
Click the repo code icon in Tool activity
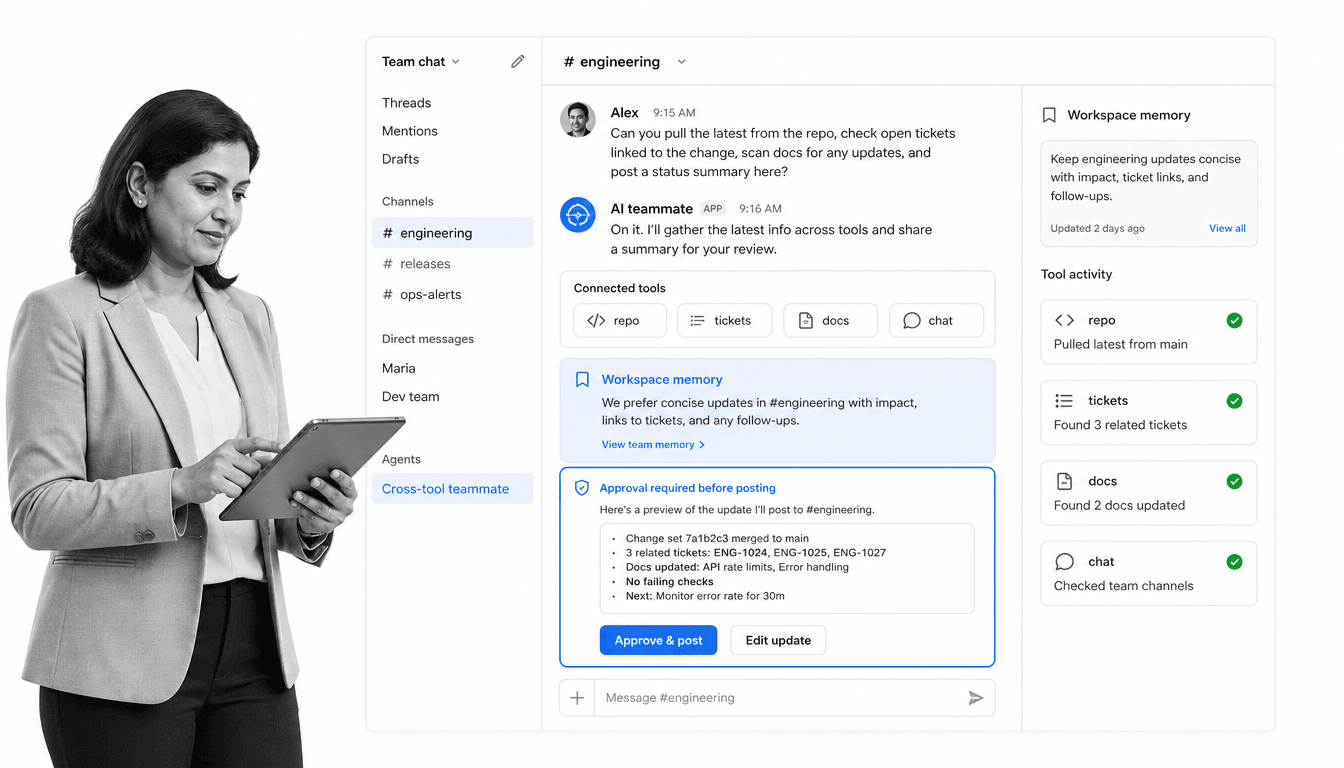pos(1065,320)
